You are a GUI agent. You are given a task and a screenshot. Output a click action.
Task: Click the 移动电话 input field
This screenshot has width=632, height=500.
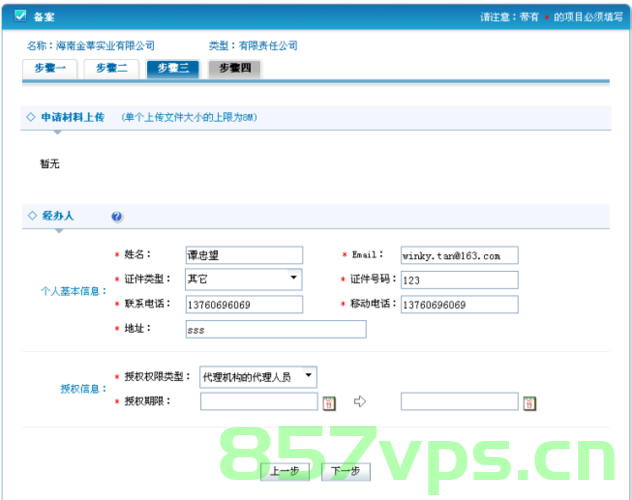coord(459,305)
